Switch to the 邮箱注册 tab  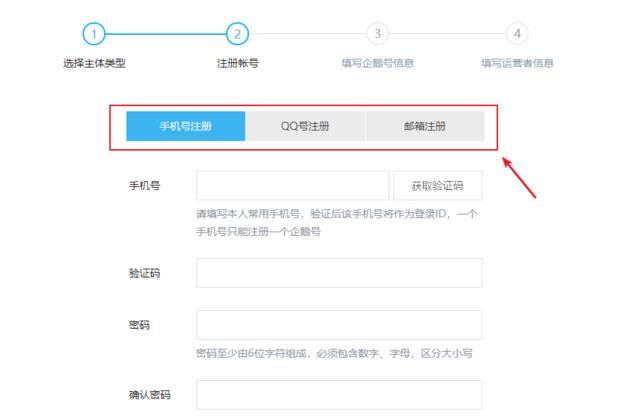pyautogui.click(x=425, y=126)
